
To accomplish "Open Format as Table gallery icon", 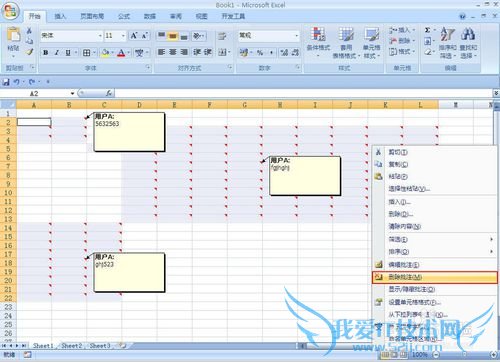I will coord(346,35).
